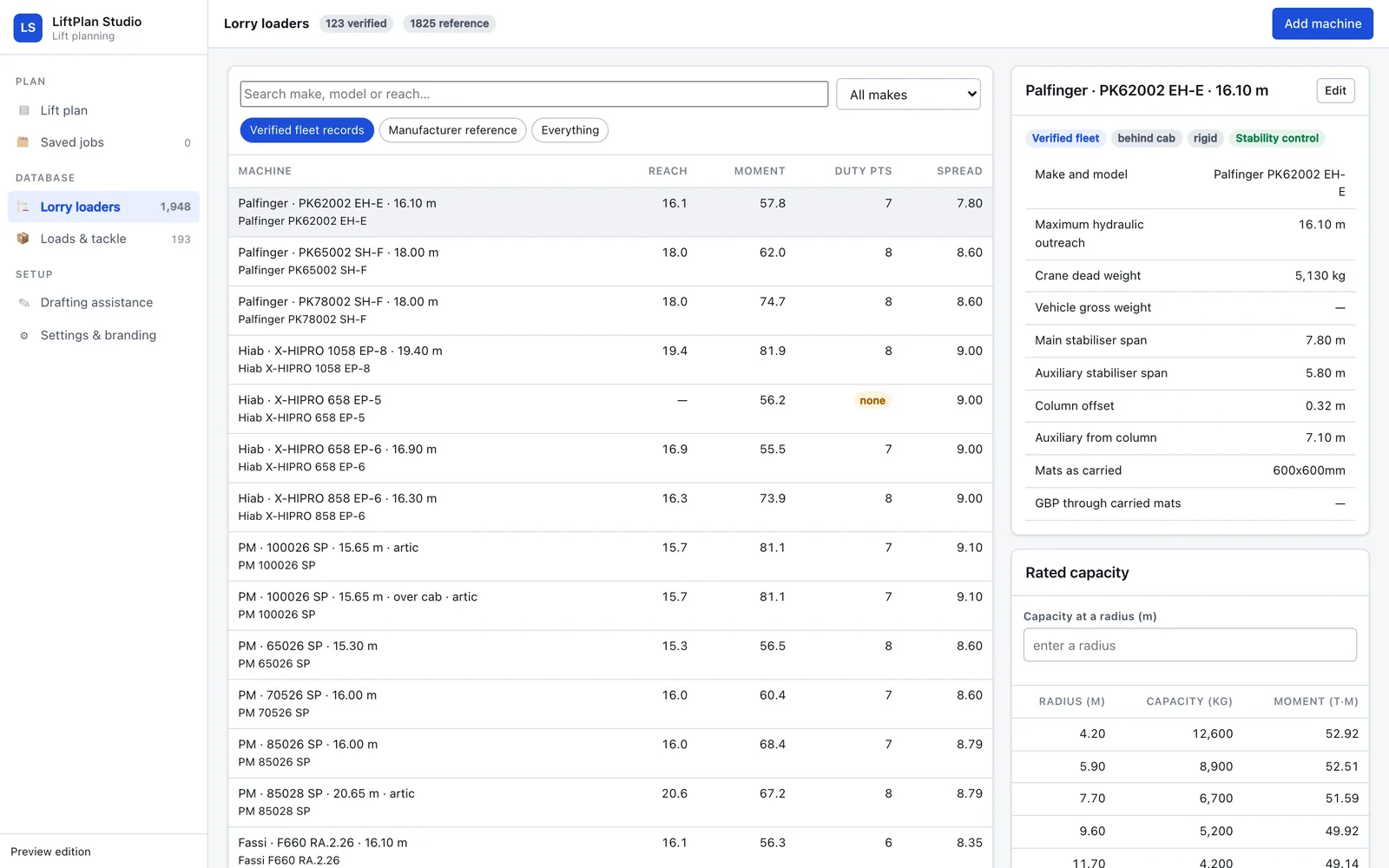Select Manufacturer reference filter

452,130
